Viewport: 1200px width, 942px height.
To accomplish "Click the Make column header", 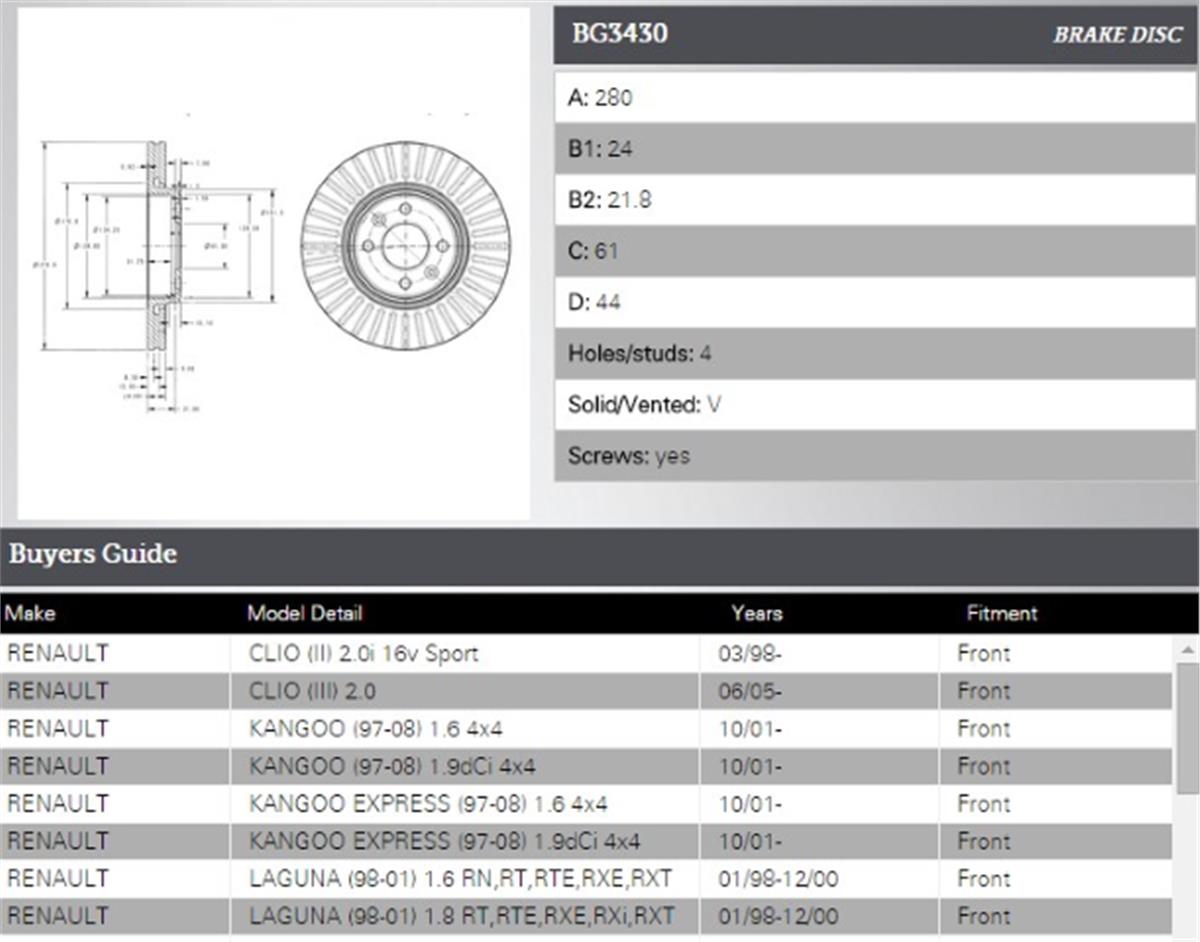I will [x=31, y=613].
